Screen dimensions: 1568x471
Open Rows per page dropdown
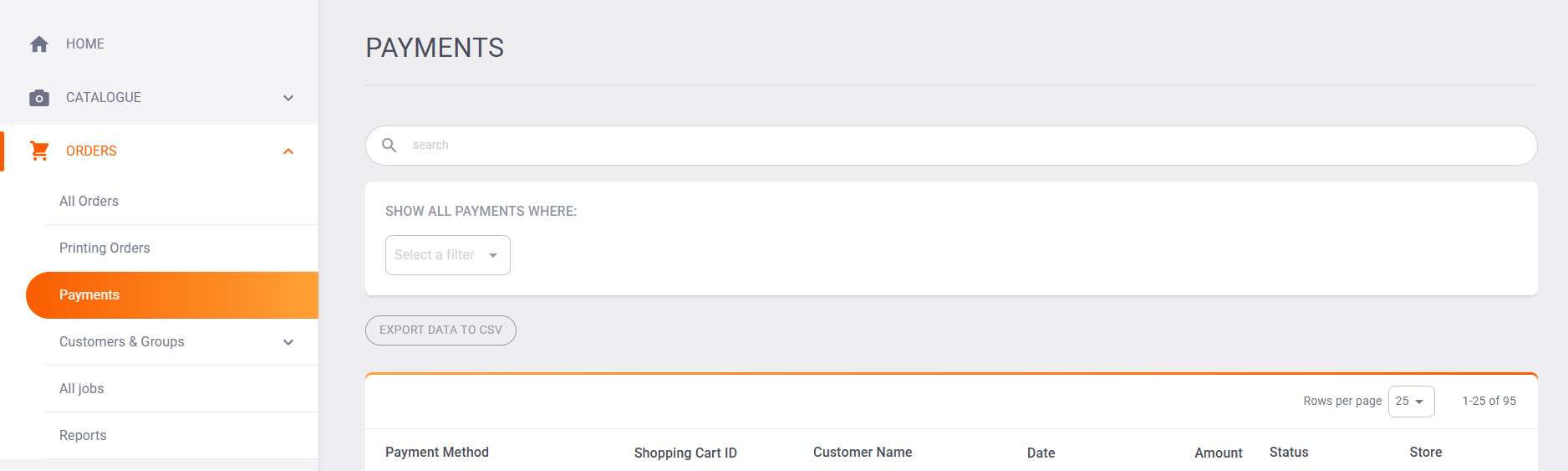pyautogui.click(x=1411, y=402)
